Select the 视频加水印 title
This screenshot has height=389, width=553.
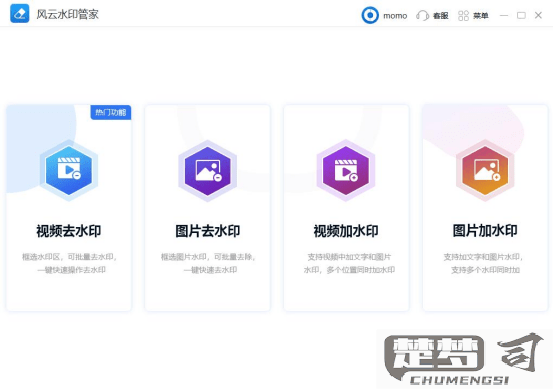[346, 231]
